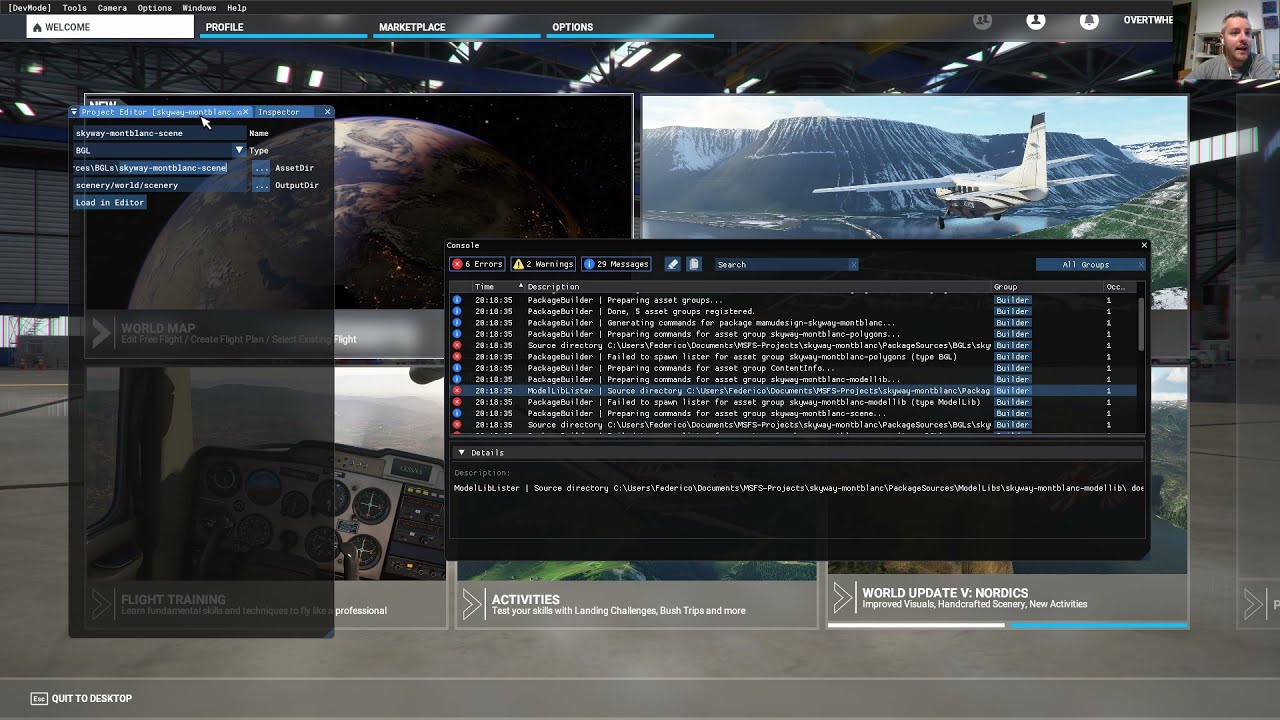Select 'Generating commands for package mamudesign-skyway-montblanc...' row
Screen dimensions: 1280x720
tap(793, 323)
